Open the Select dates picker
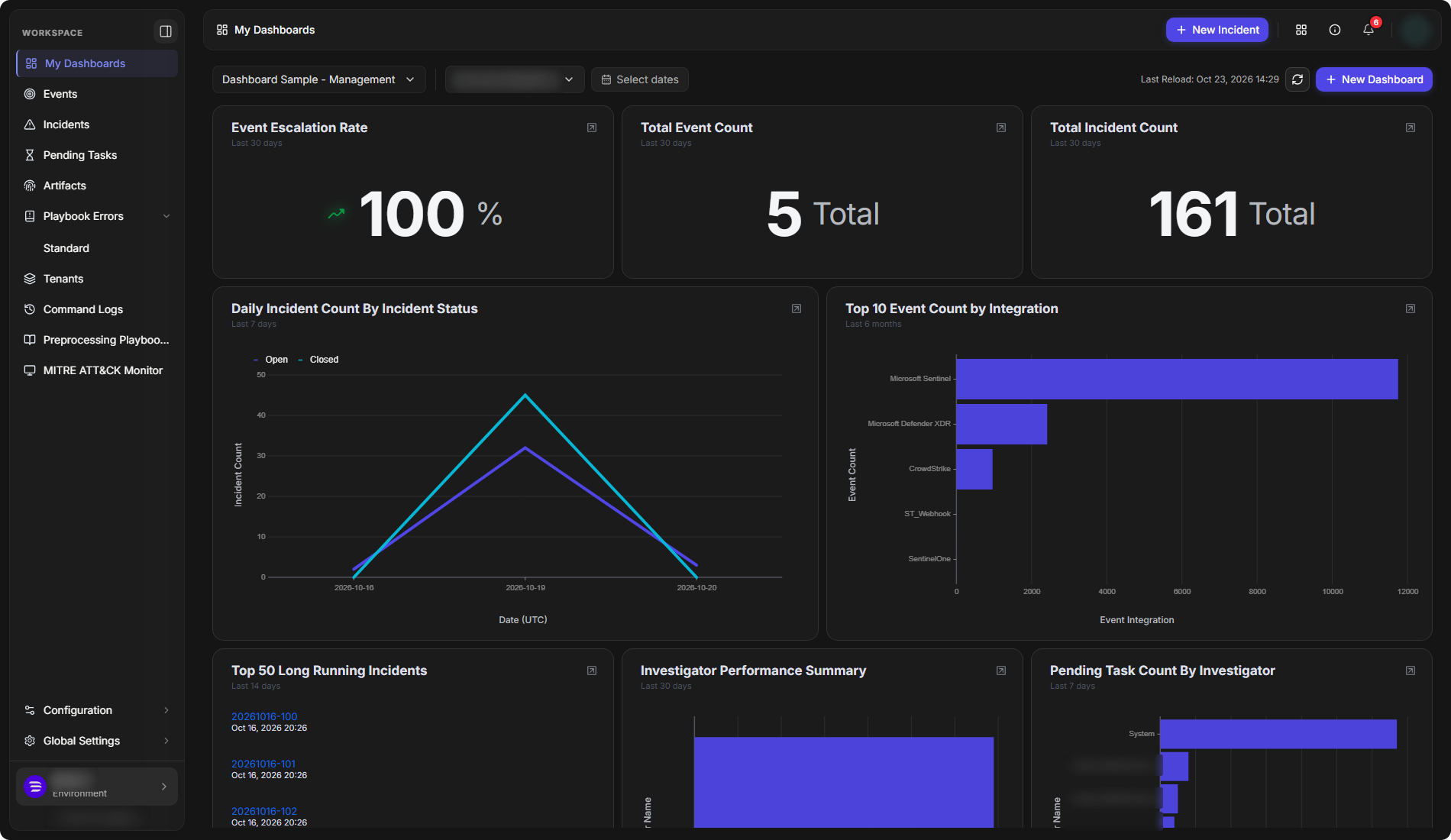Viewport: 1451px width, 840px height. [640, 79]
